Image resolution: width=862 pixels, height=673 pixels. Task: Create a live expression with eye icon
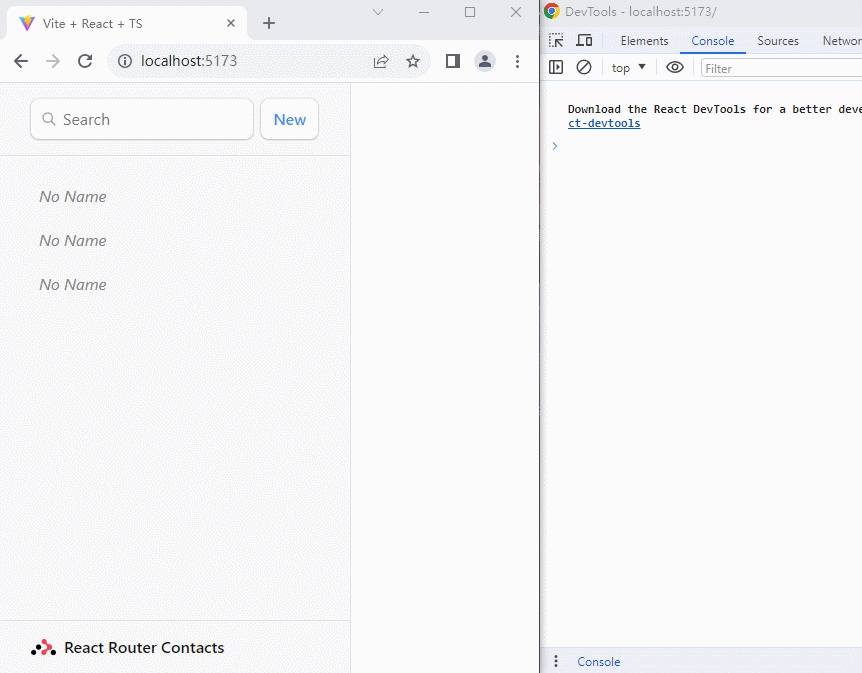point(675,67)
